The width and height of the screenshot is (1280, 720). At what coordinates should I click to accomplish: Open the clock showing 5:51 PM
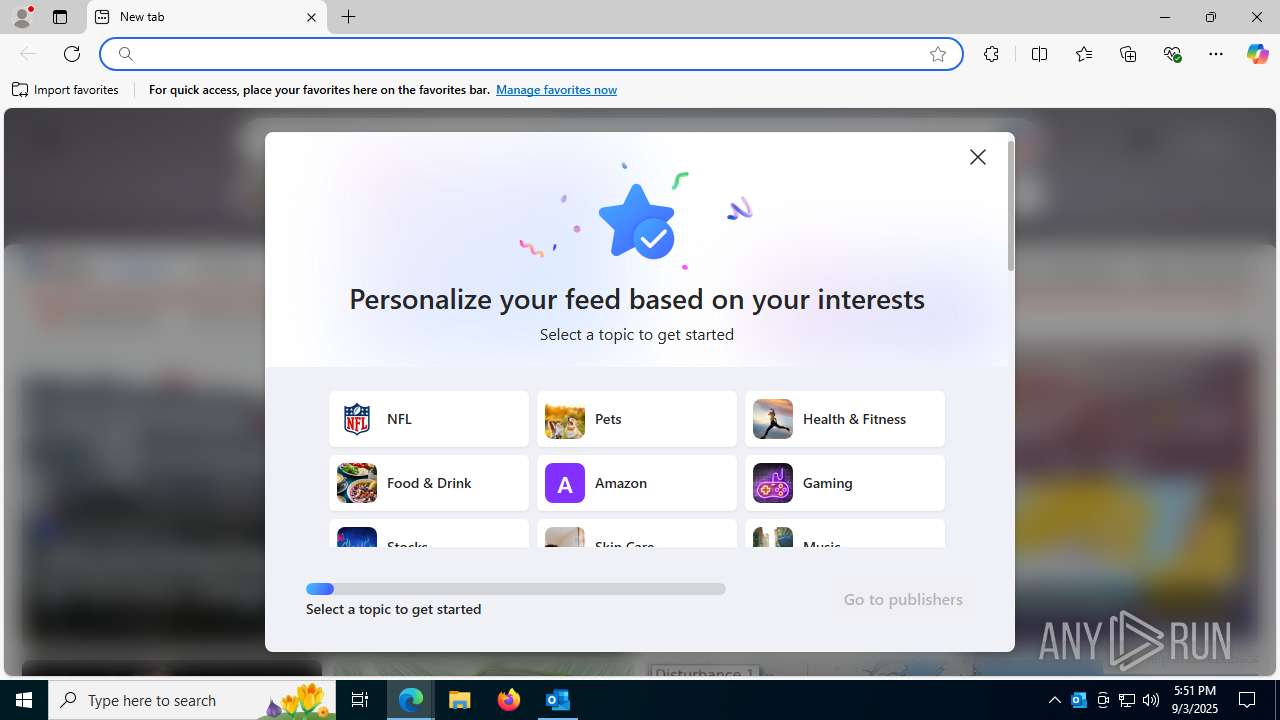pyautogui.click(x=1195, y=700)
